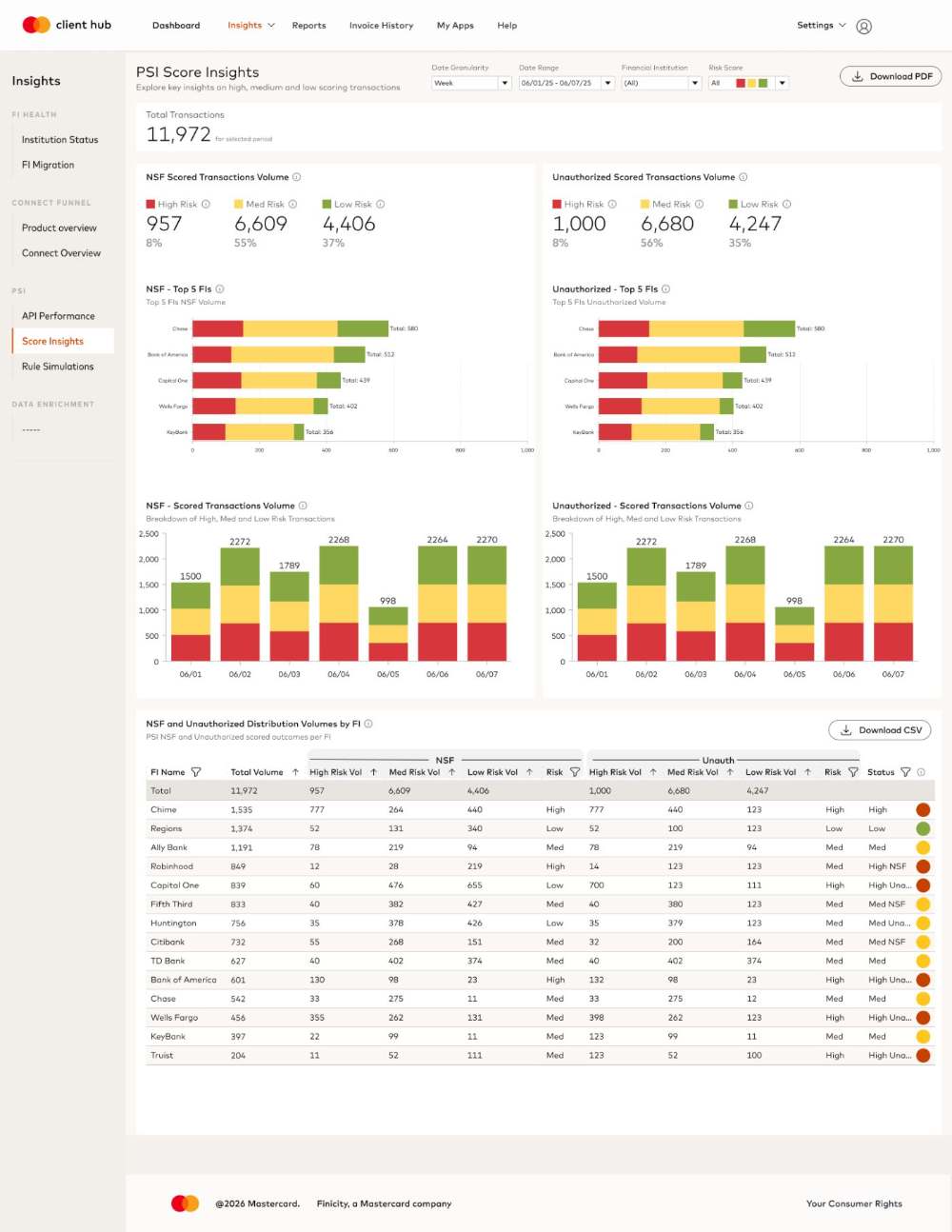Click the NSF Med Risk yellow legend swatch
The height and width of the screenshot is (1232, 952).
point(238,204)
